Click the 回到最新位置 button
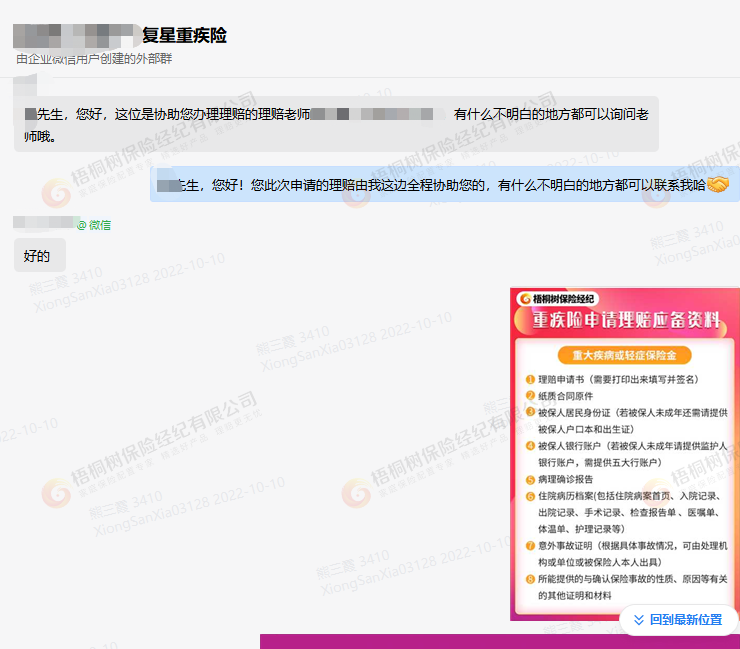This screenshot has width=740, height=649. pos(679,620)
